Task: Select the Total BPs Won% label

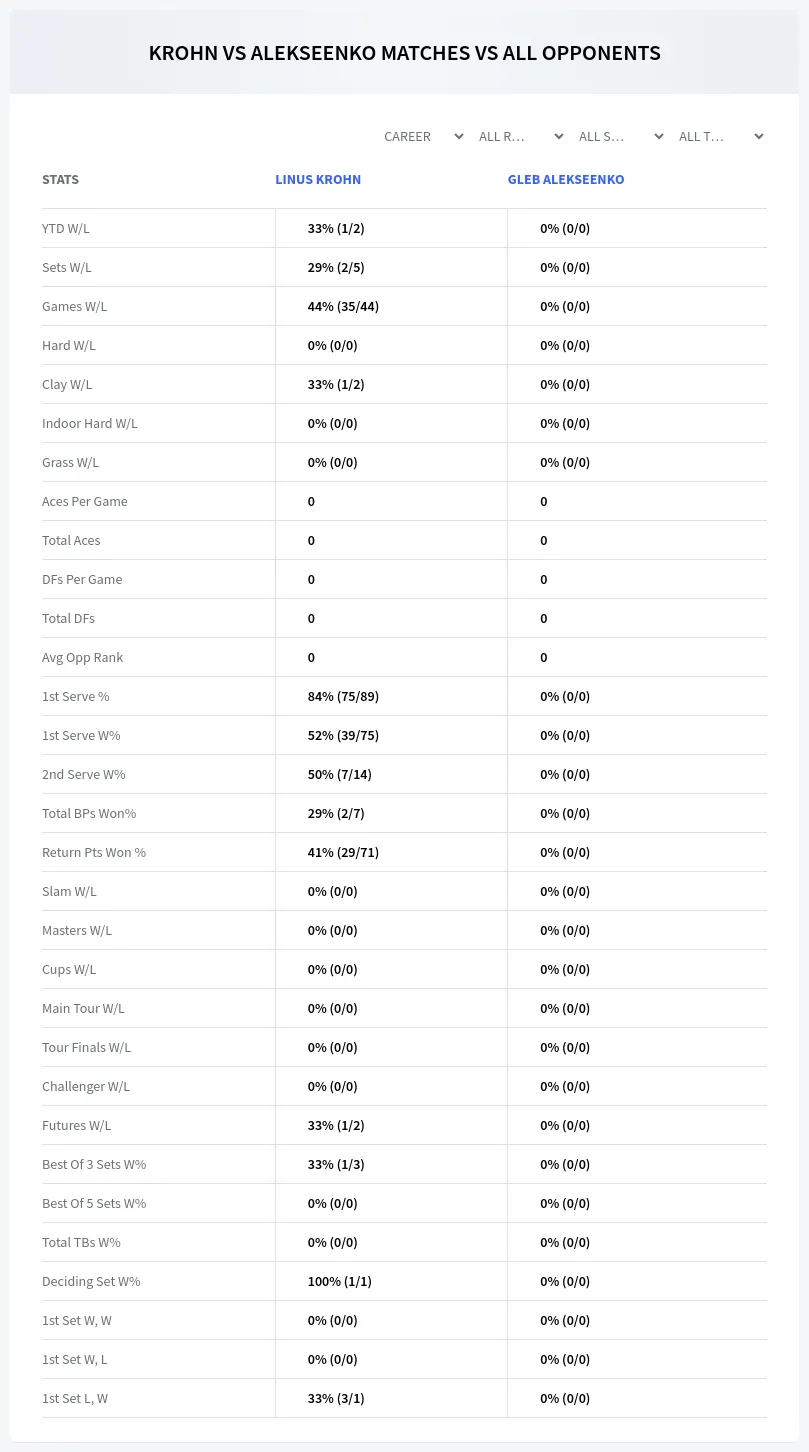Action: pyautogui.click(x=89, y=813)
